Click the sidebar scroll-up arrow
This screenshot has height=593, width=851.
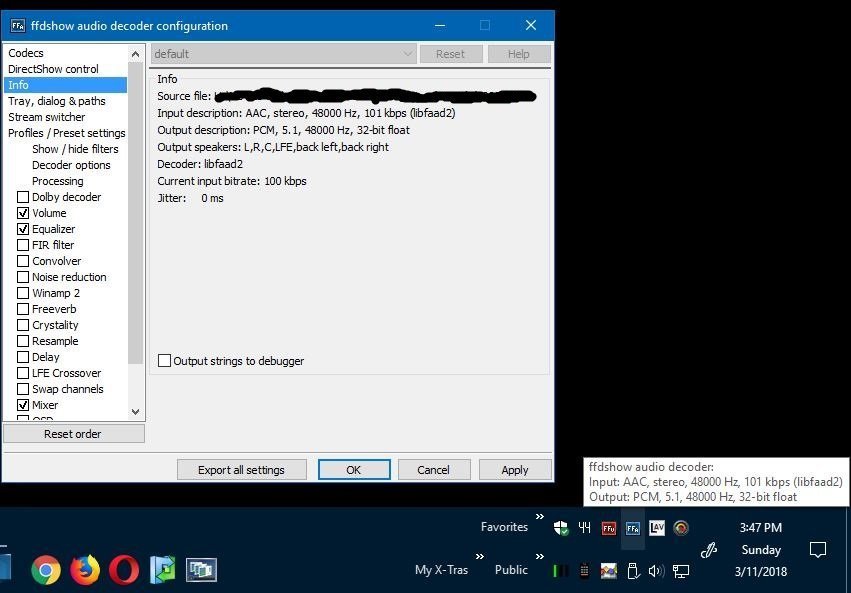click(x=135, y=54)
